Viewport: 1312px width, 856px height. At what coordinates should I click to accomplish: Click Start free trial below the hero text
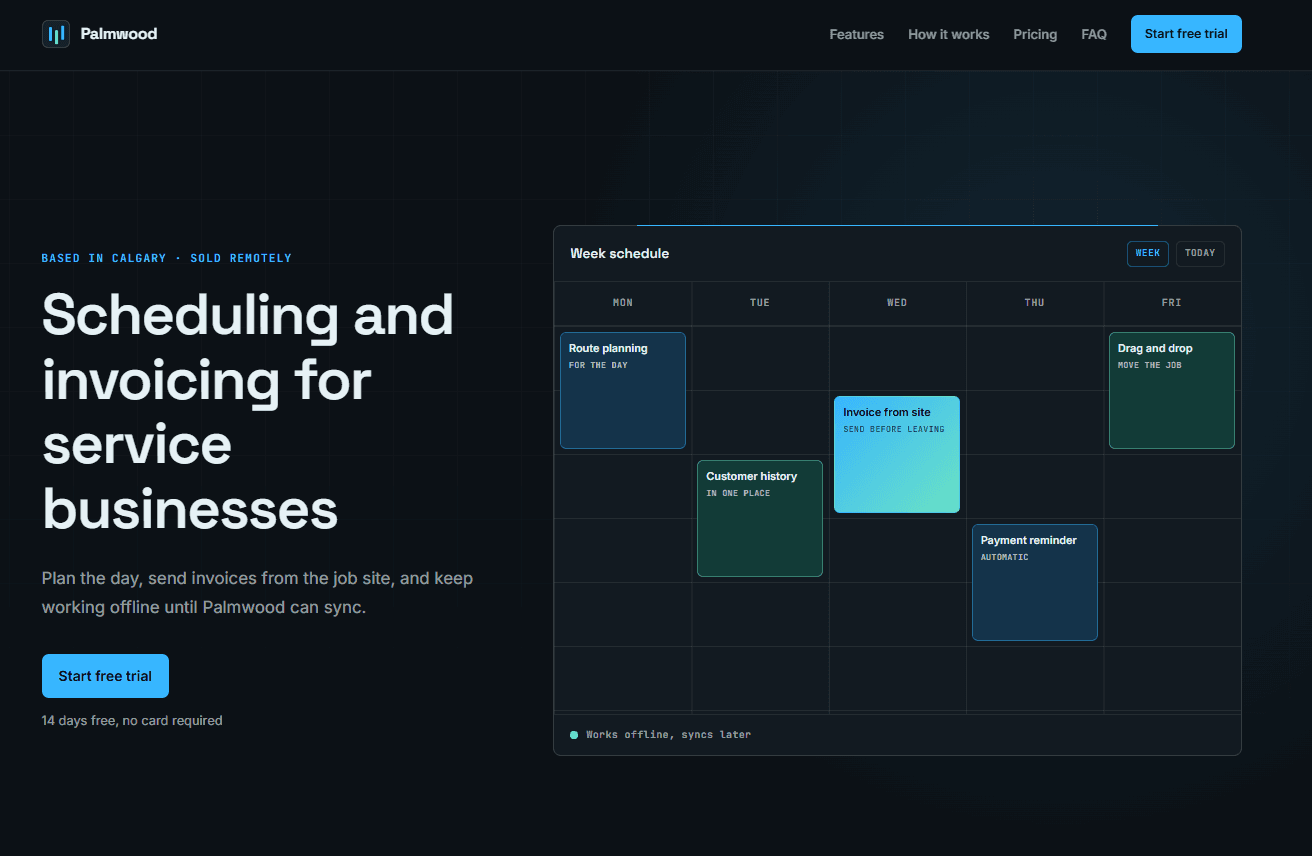click(x=105, y=676)
